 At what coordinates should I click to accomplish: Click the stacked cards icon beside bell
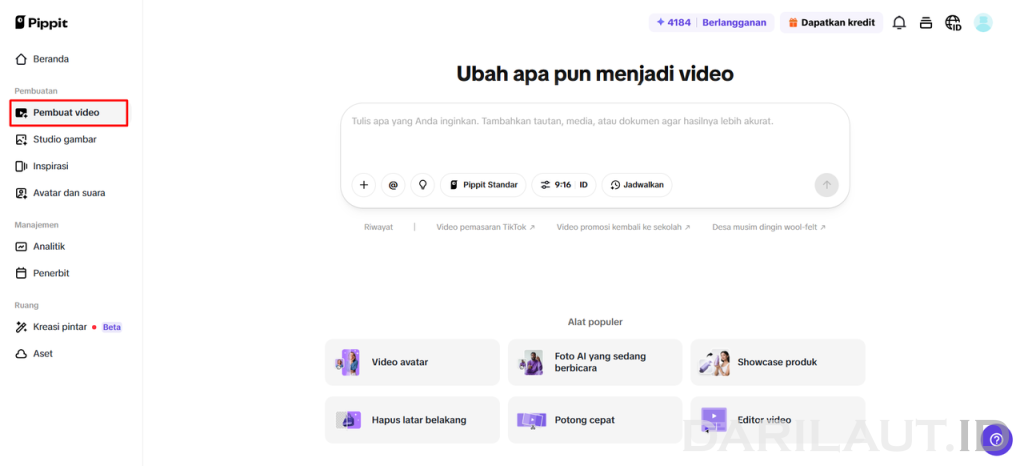[925, 23]
